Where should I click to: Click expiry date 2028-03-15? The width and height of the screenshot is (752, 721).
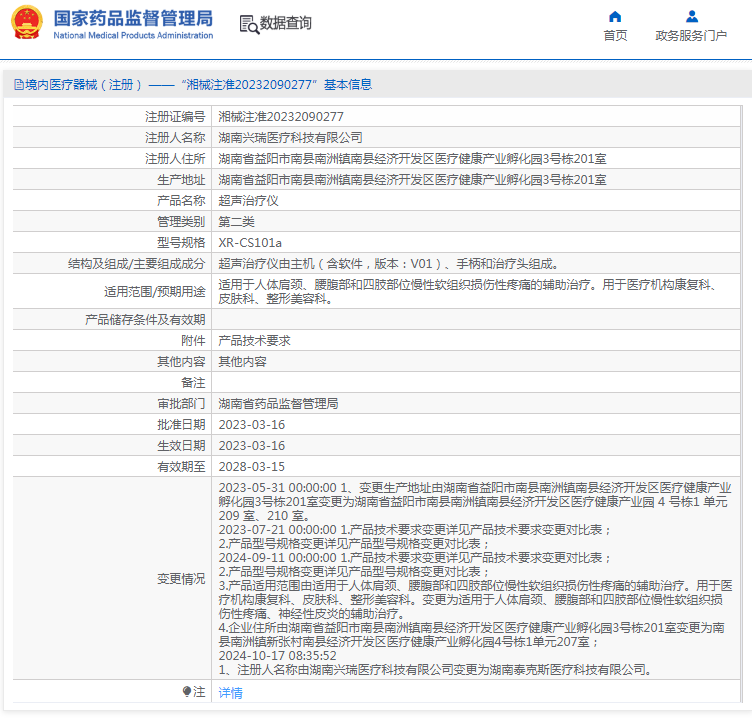pyautogui.click(x=251, y=467)
